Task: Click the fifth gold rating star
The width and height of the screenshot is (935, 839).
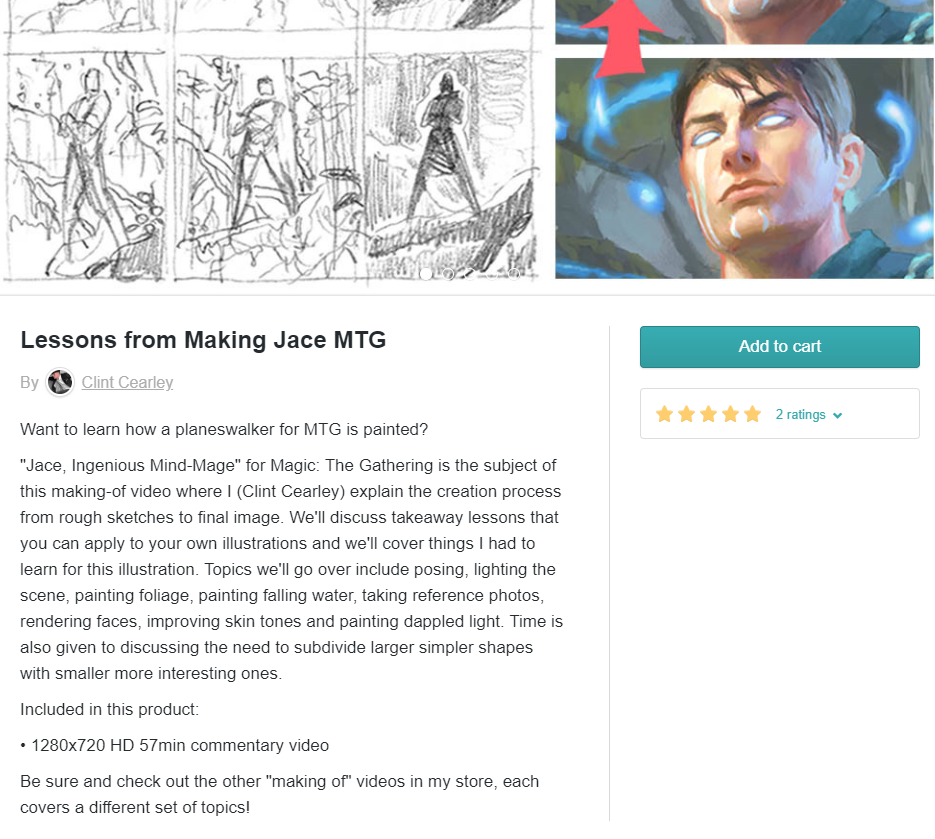Action: pyautogui.click(x=753, y=414)
